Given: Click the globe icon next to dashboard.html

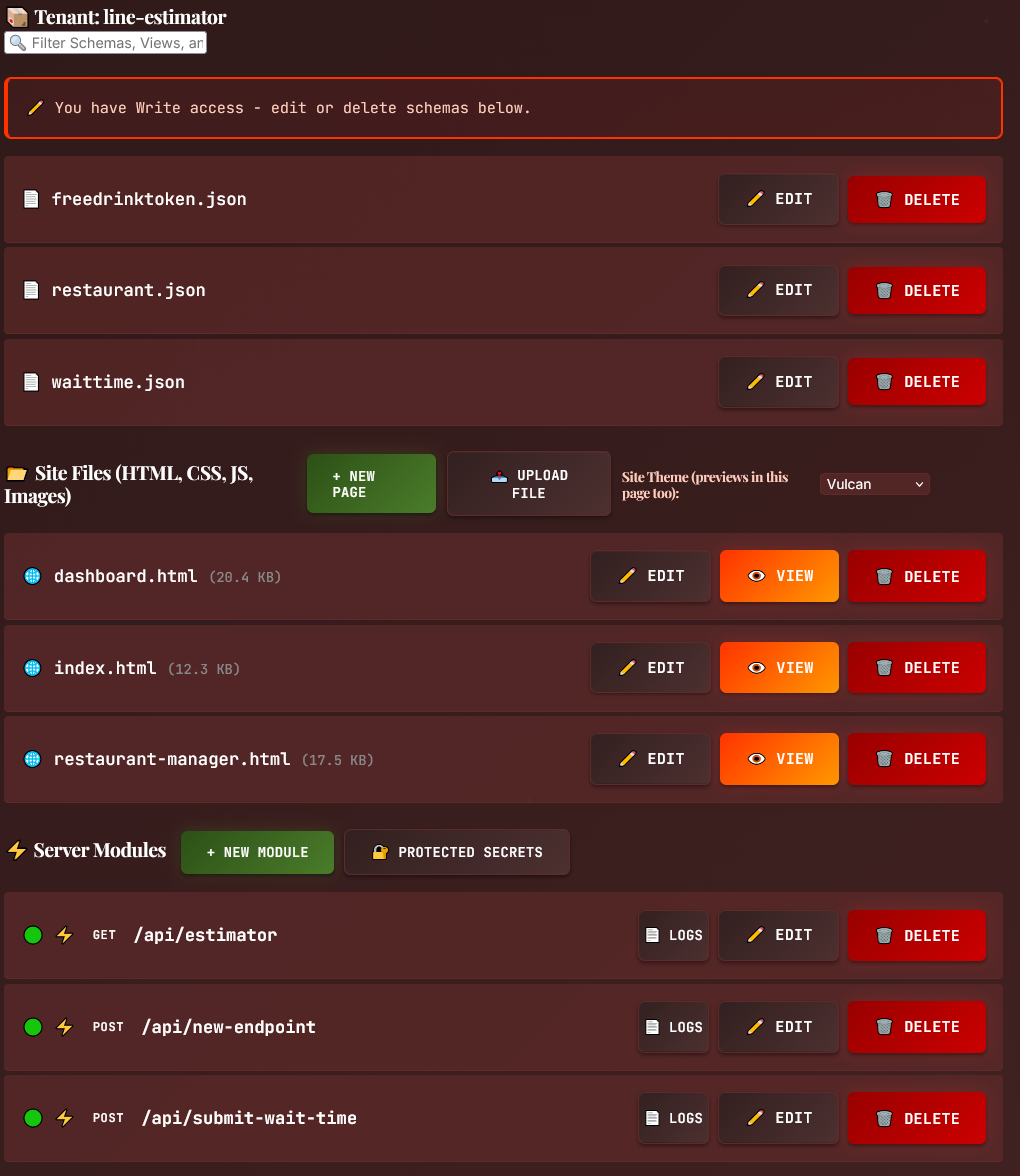Looking at the screenshot, I should tap(32, 576).
